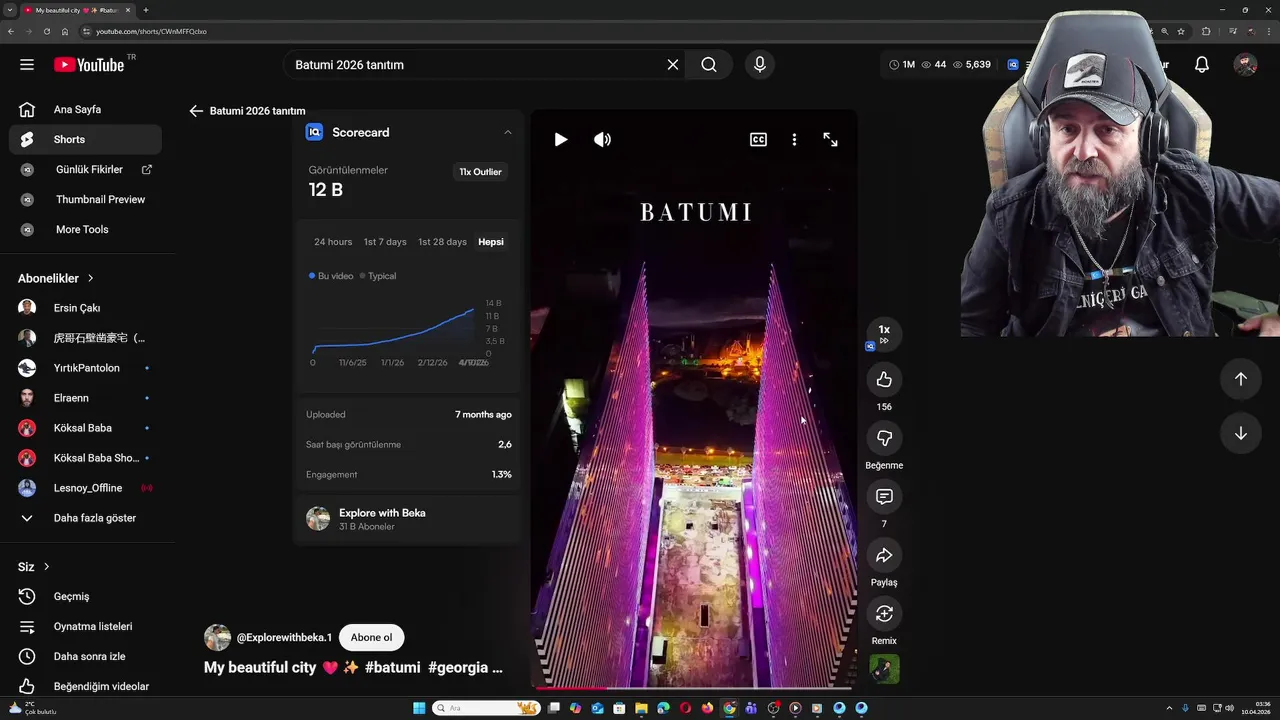This screenshot has height=720, width=1280.
Task: Reload the browser page
Action: pyautogui.click(x=46, y=31)
